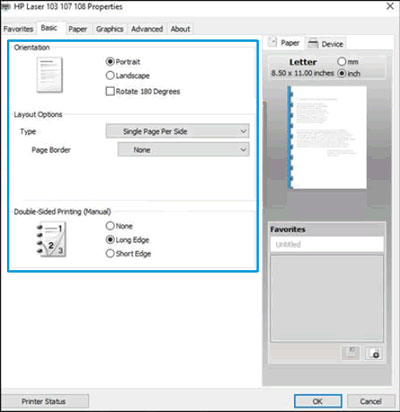Image resolution: width=400 pixels, height=412 pixels.
Task: Click the Device printer tab icon
Action: [x=313, y=43]
